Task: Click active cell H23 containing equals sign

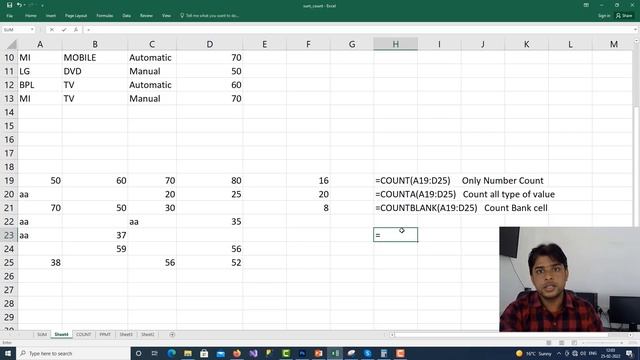Action: click(396, 235)
